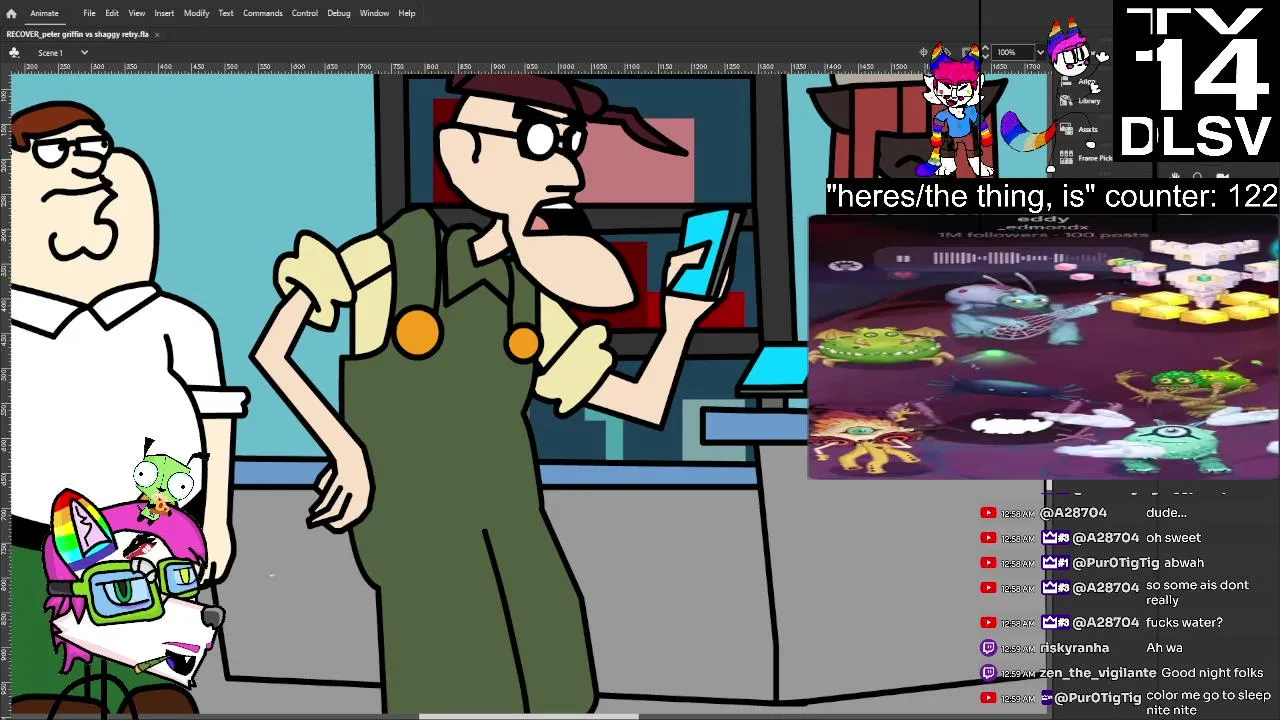Select the RECOVER_peter griffin vs shaggy retry.fla tab
Screen dimensions: 1280x720
point(77,34)
